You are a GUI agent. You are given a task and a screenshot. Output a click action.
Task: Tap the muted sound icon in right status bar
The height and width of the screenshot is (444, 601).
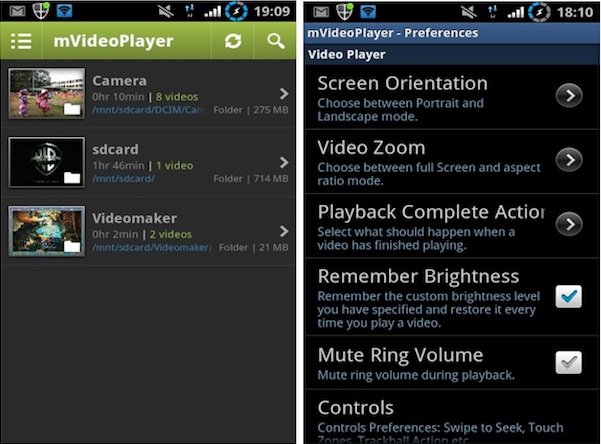point(469,12)
